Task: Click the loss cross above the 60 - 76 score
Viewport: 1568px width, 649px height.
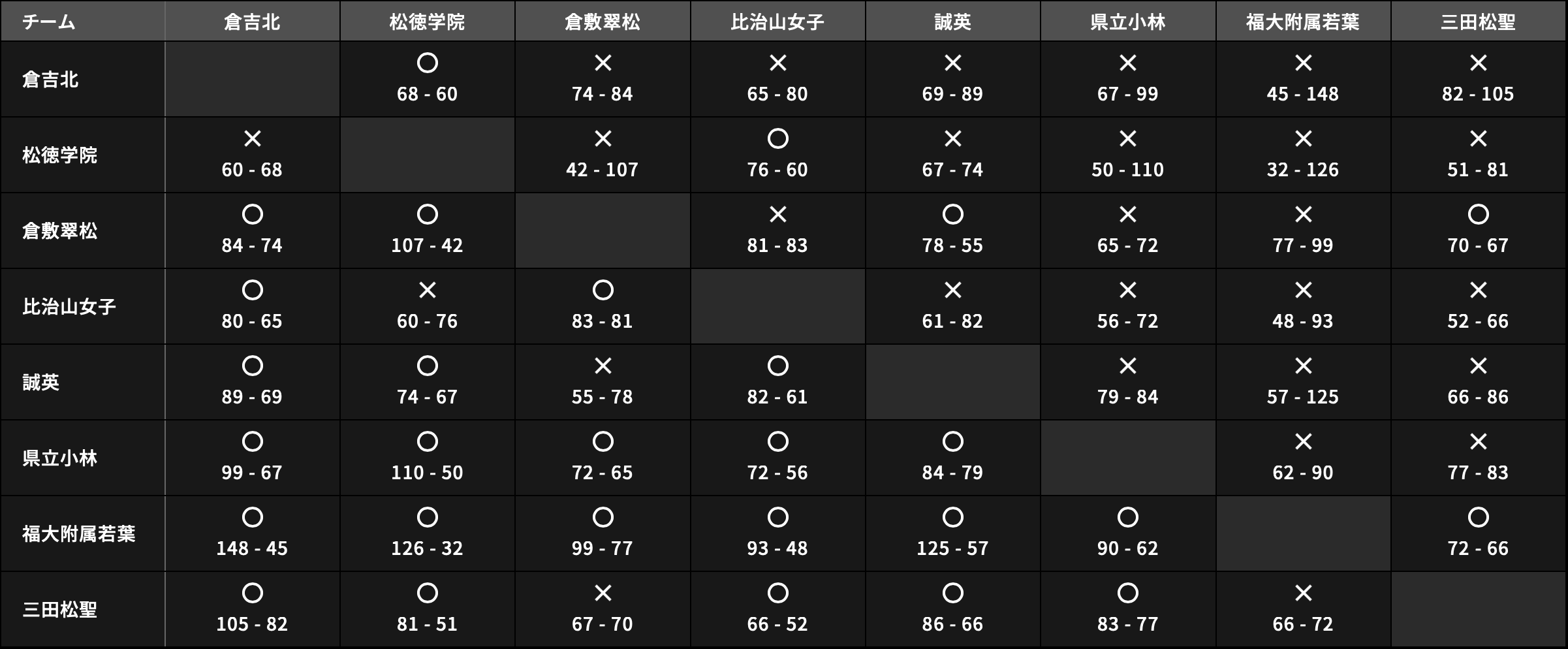Action: (427, 291)
